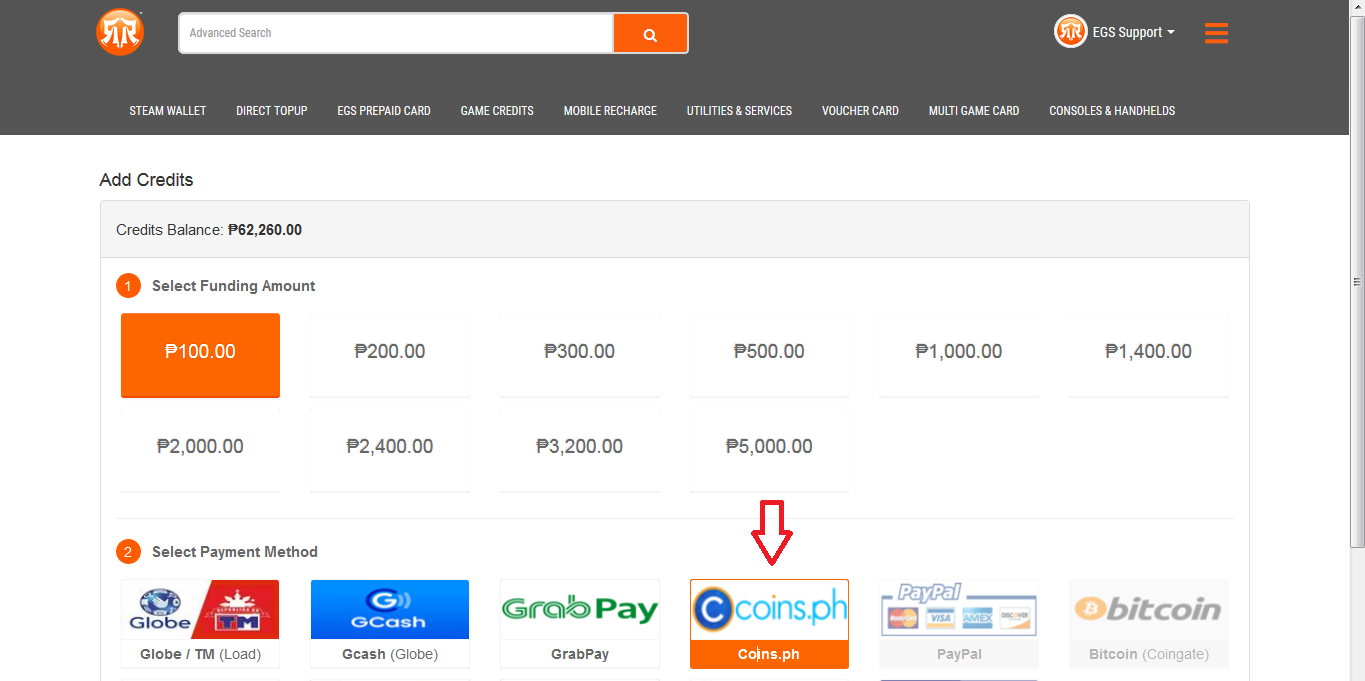Open the Game Credits menu
Image resolution: width=1365 pixels, height=681 pixels.
(x=497, y=111)
